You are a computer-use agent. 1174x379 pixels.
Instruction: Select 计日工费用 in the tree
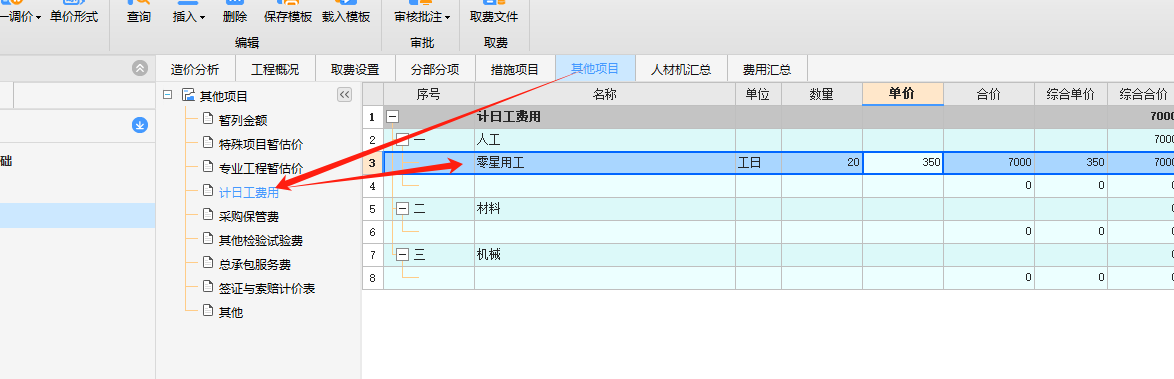tap(249, 192)
